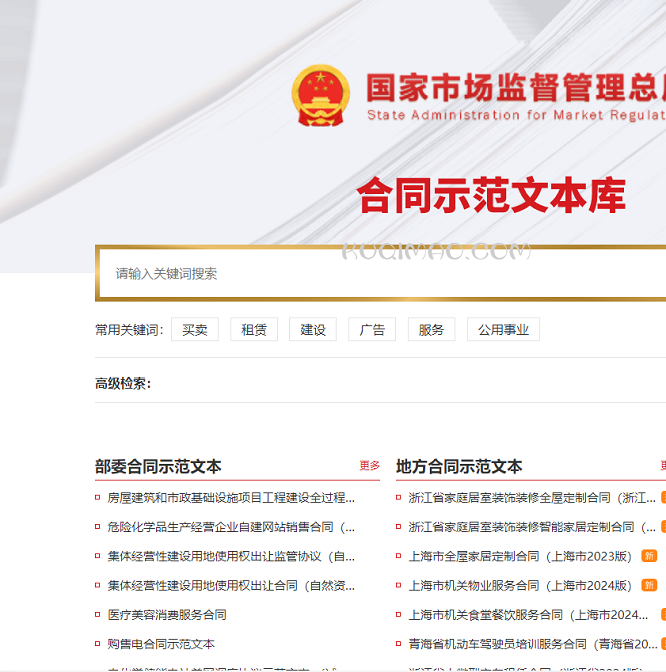Click the national emblem logo
The image size is (666, 672).
pyautogui.click(x=321, y=95)
